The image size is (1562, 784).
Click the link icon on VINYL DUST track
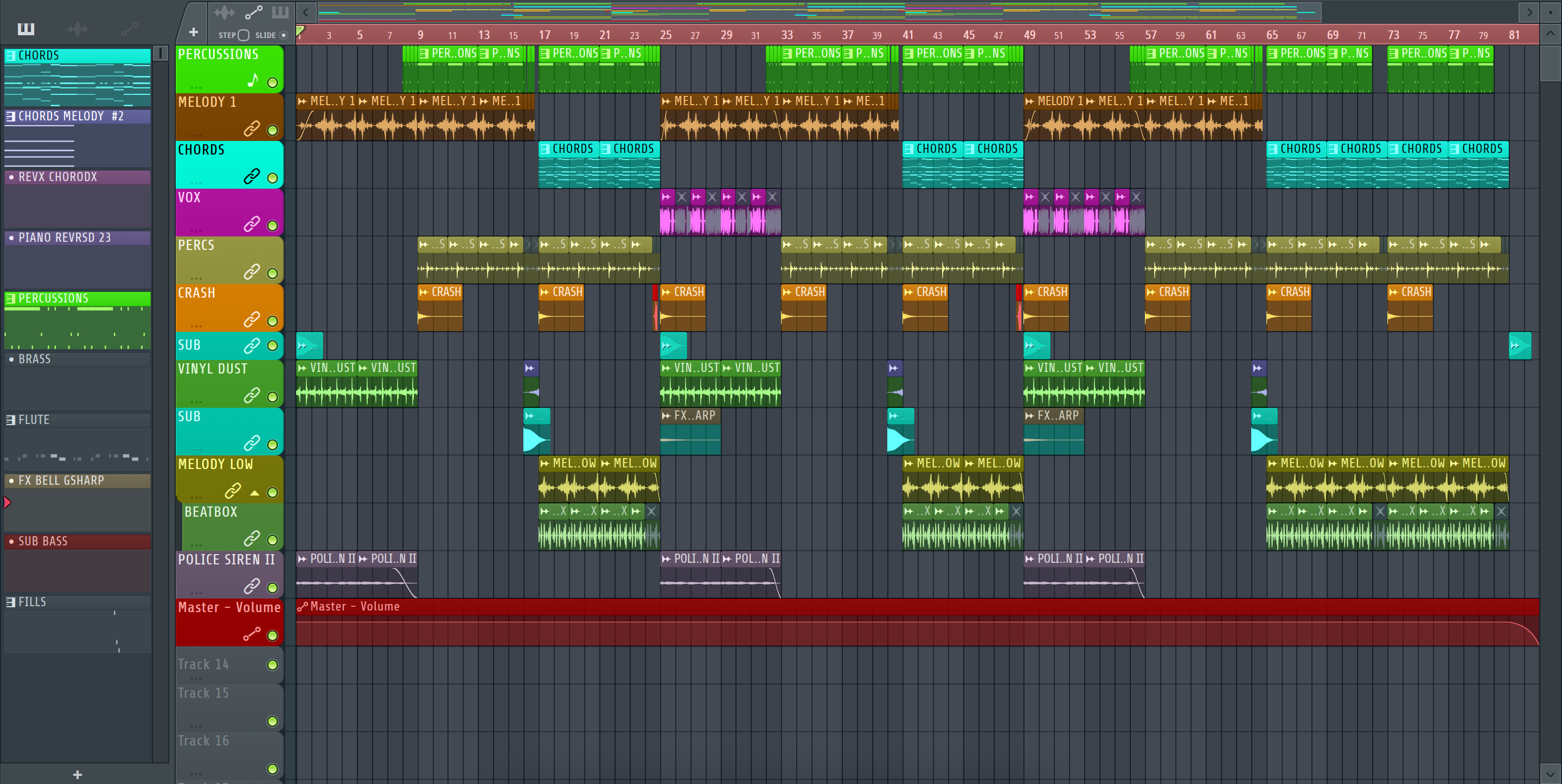[252, 395]
